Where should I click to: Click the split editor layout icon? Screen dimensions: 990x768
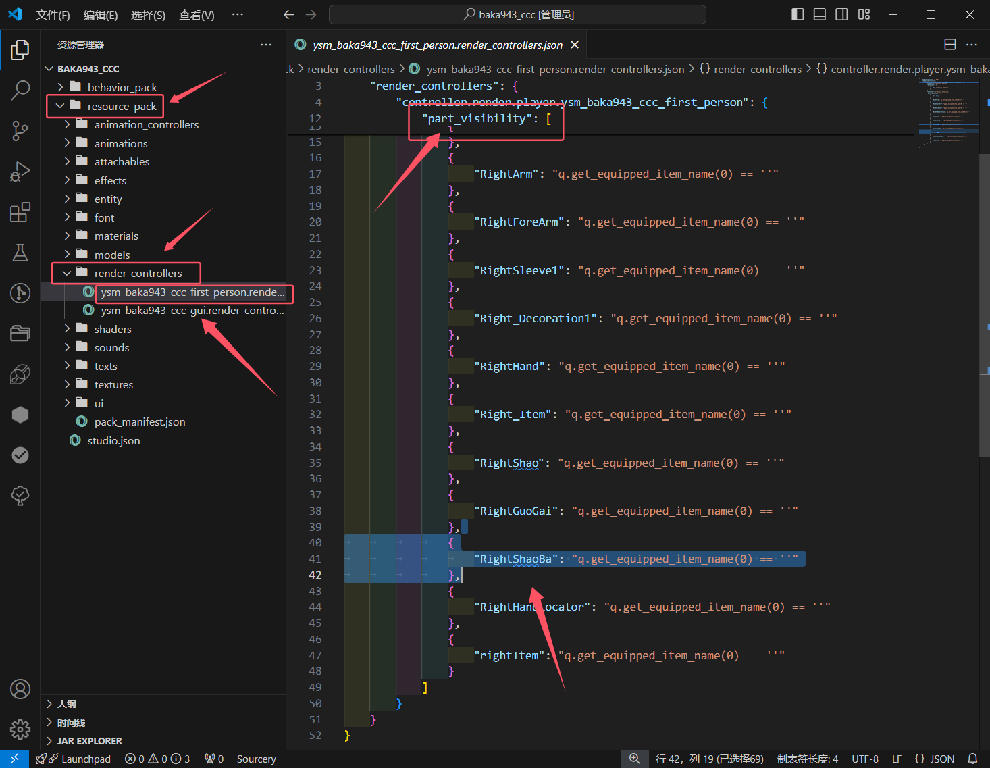pos(950,45)
